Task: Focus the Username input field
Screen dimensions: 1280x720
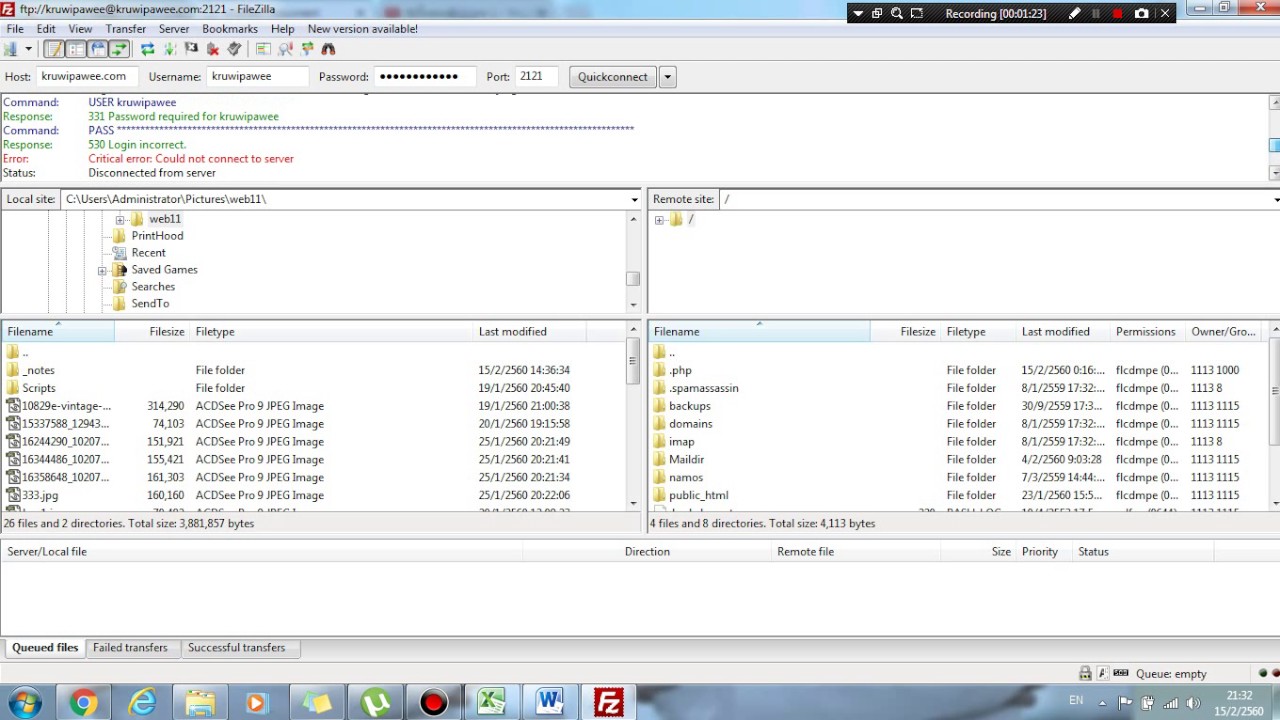Action: pos(257,76)
